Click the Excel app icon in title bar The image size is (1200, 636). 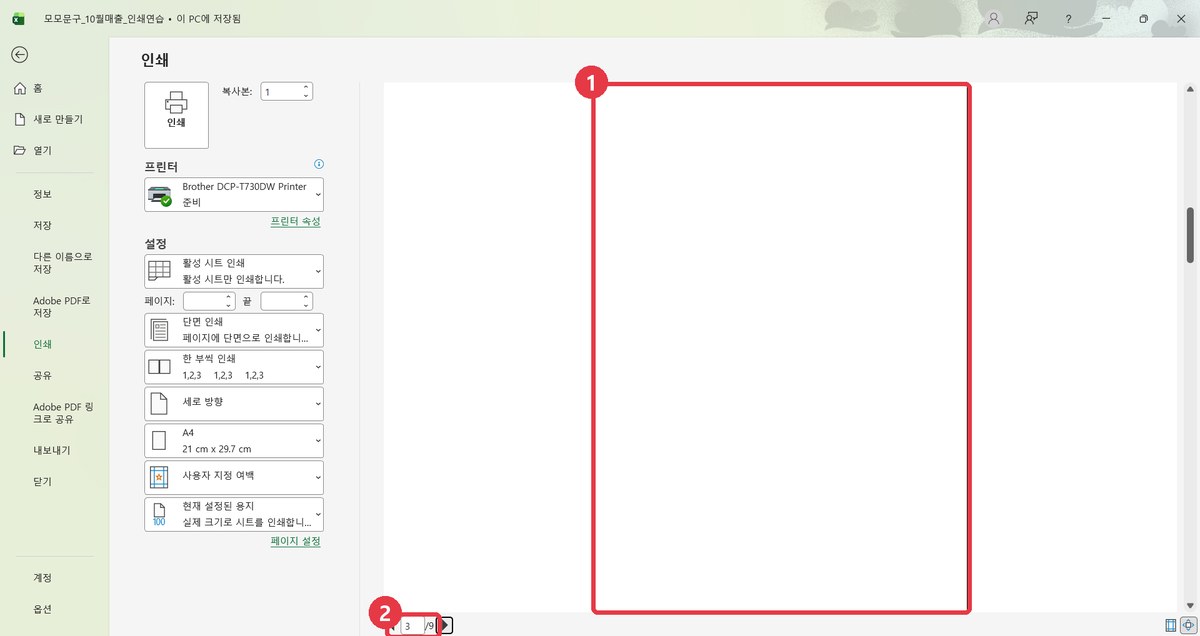(x=19, y=19)
